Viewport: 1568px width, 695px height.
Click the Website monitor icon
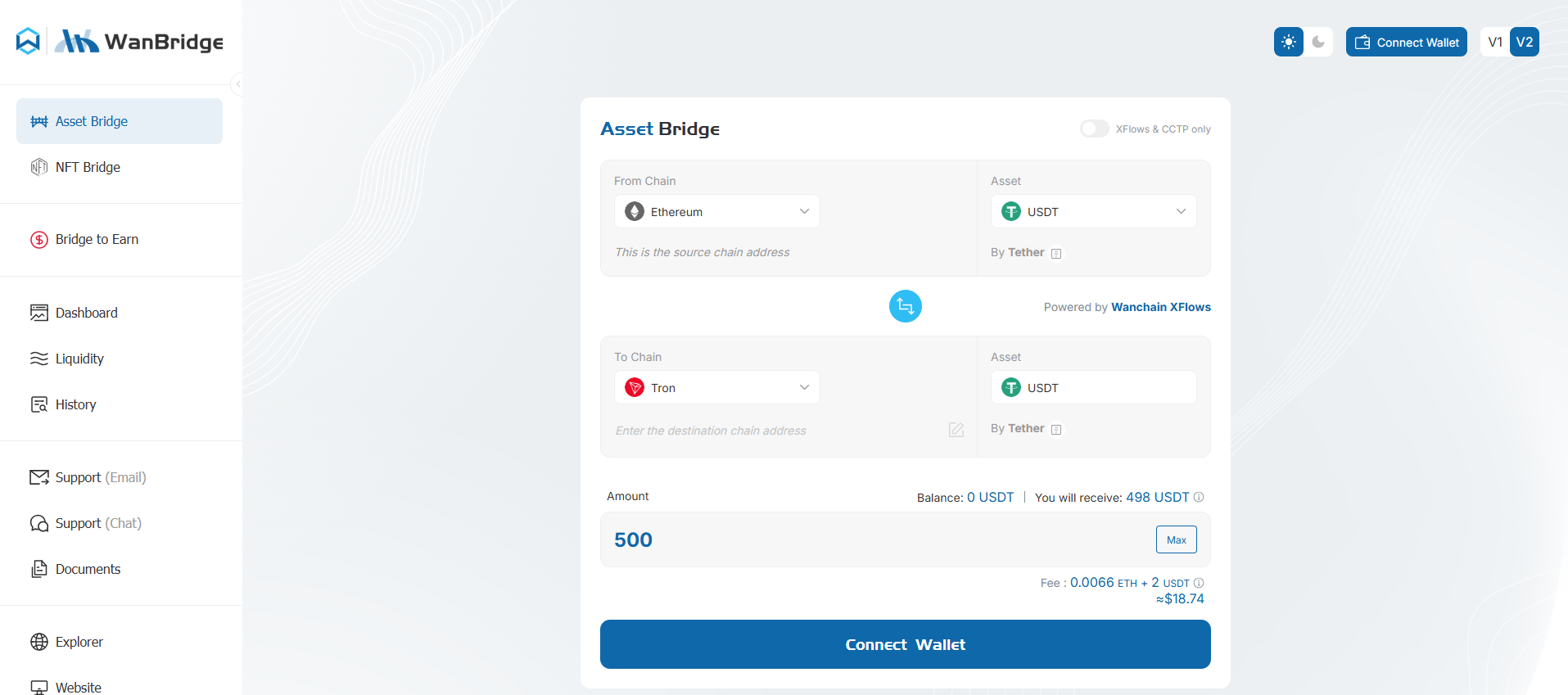[39, 687]
